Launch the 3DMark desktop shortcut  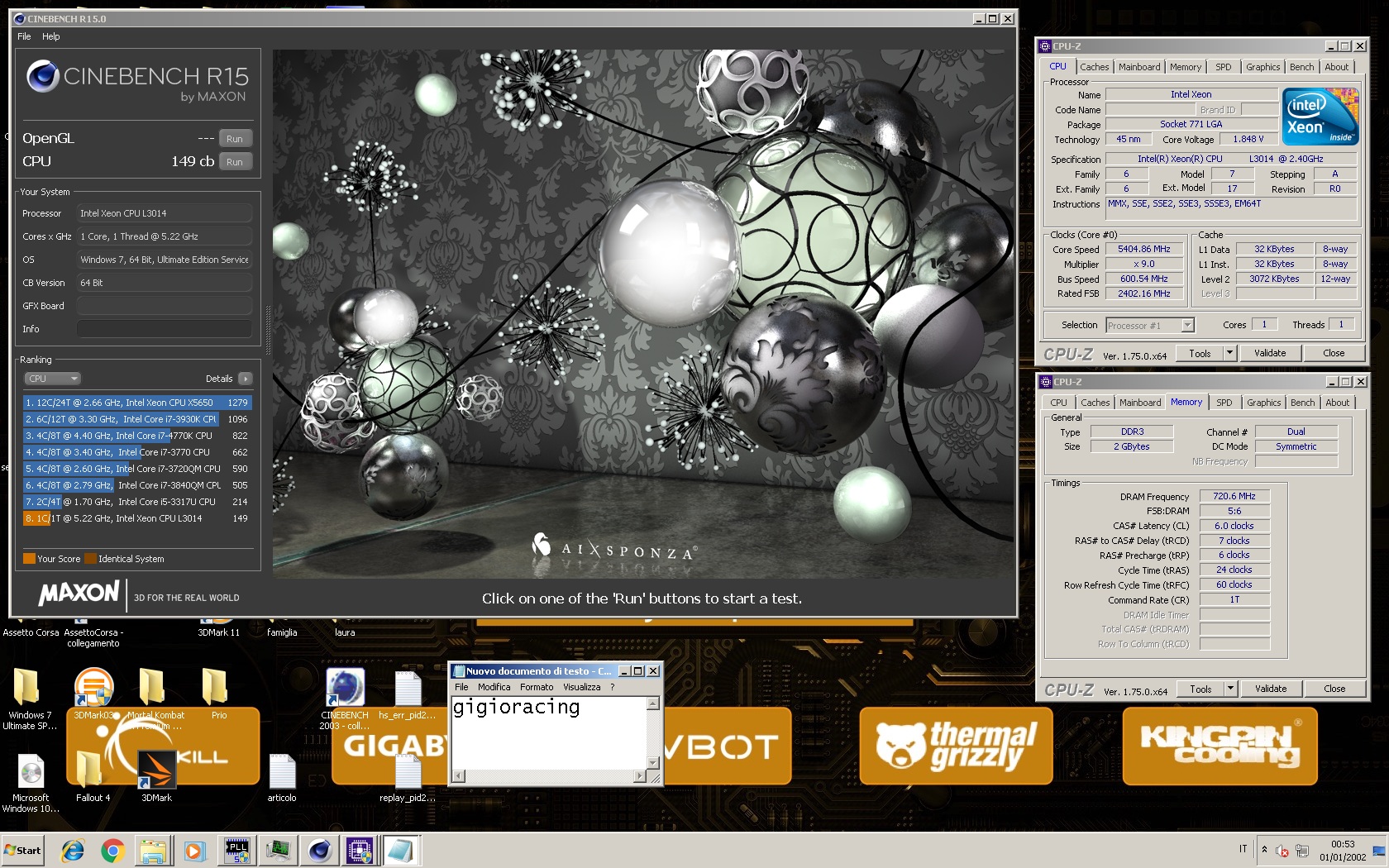tap(156, 777)
